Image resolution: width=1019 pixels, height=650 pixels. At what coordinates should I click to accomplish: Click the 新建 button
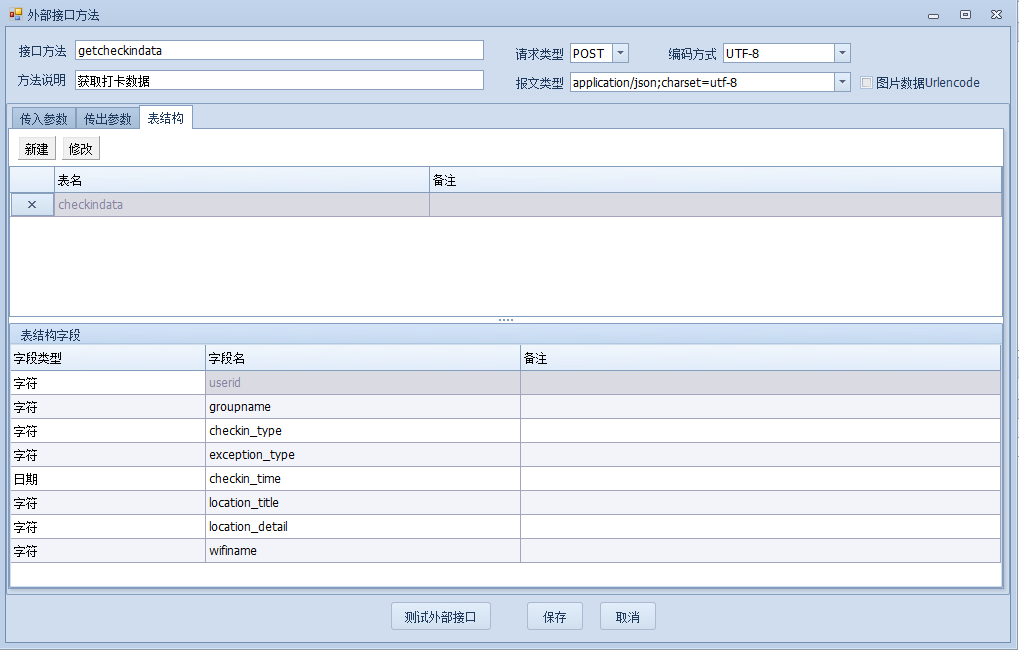[x=37, y=149]
